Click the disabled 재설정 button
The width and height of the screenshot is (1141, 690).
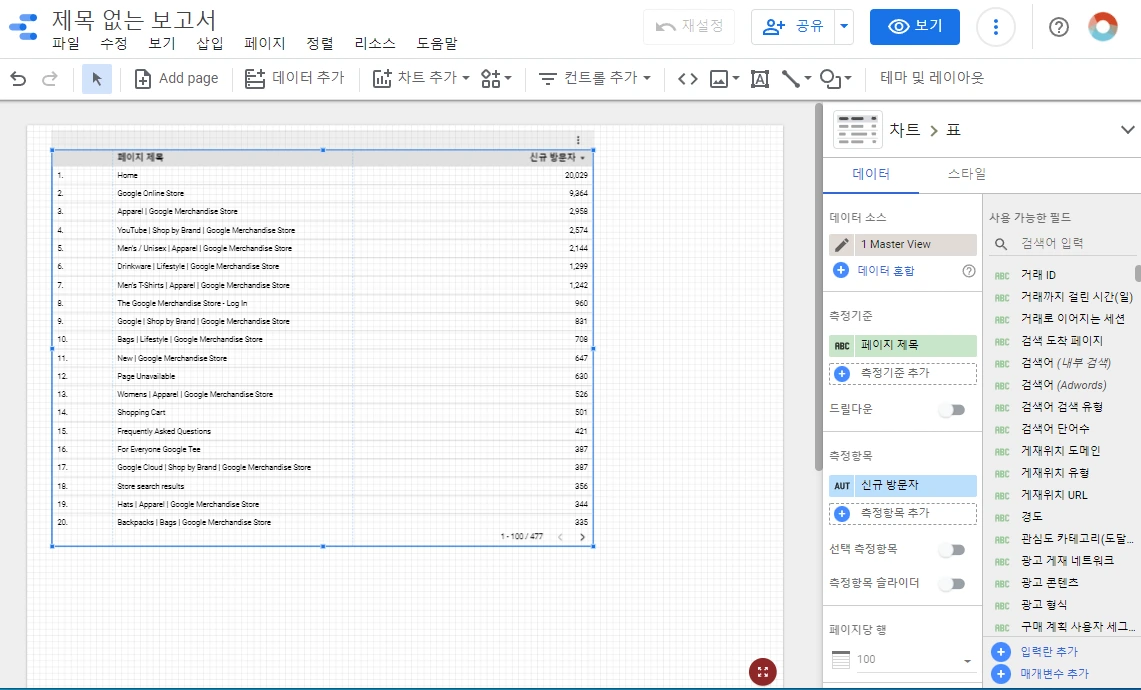(689, 27)
